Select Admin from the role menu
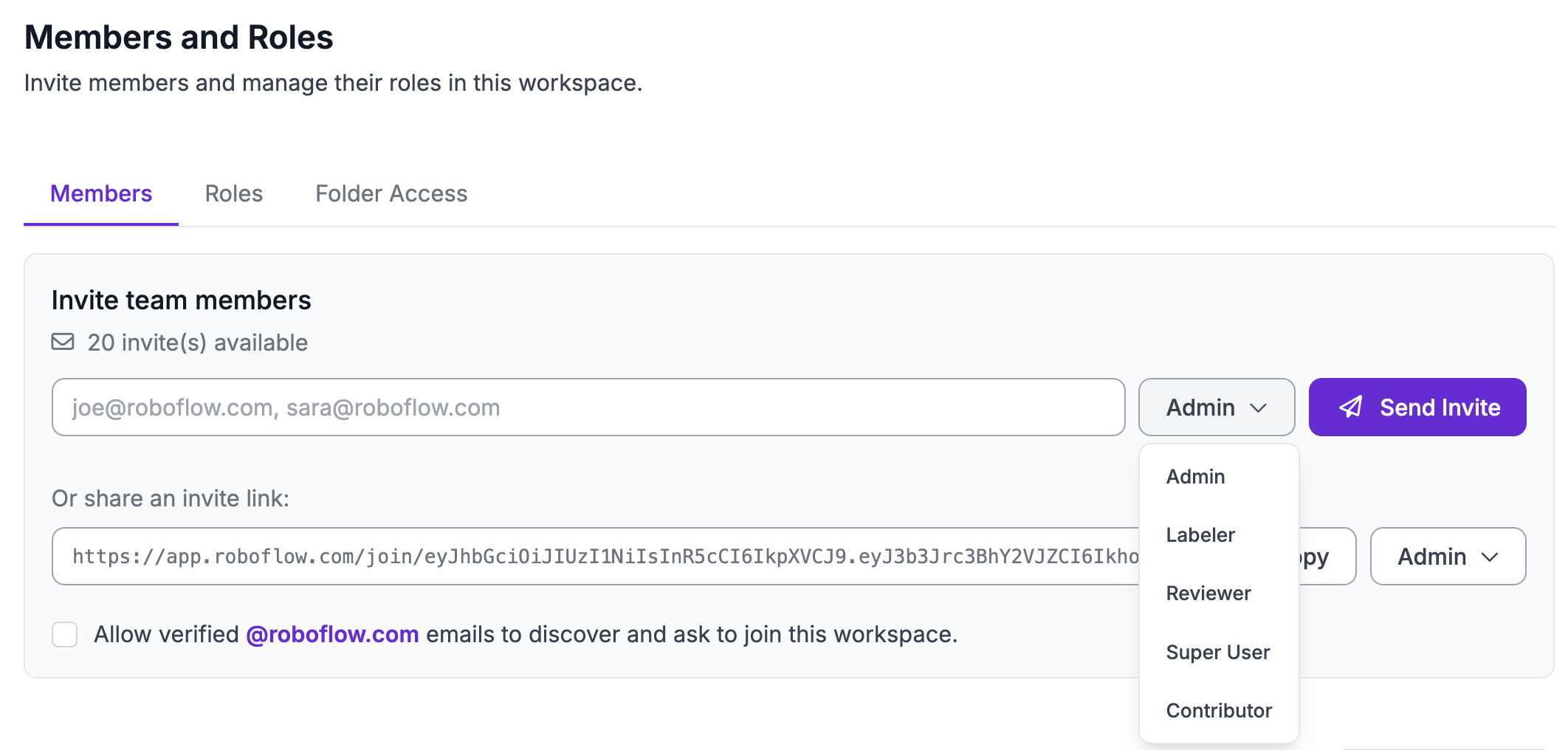This screenshot has width=1568, height=750. click(x=1195, y=477)
